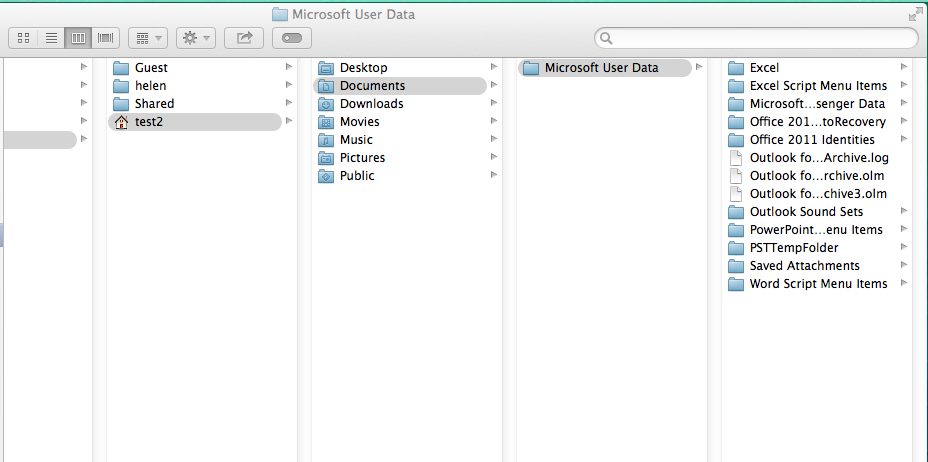928x462 pixels.
Task: Select Outlook Sound Sets label
Action: [806, 212]
